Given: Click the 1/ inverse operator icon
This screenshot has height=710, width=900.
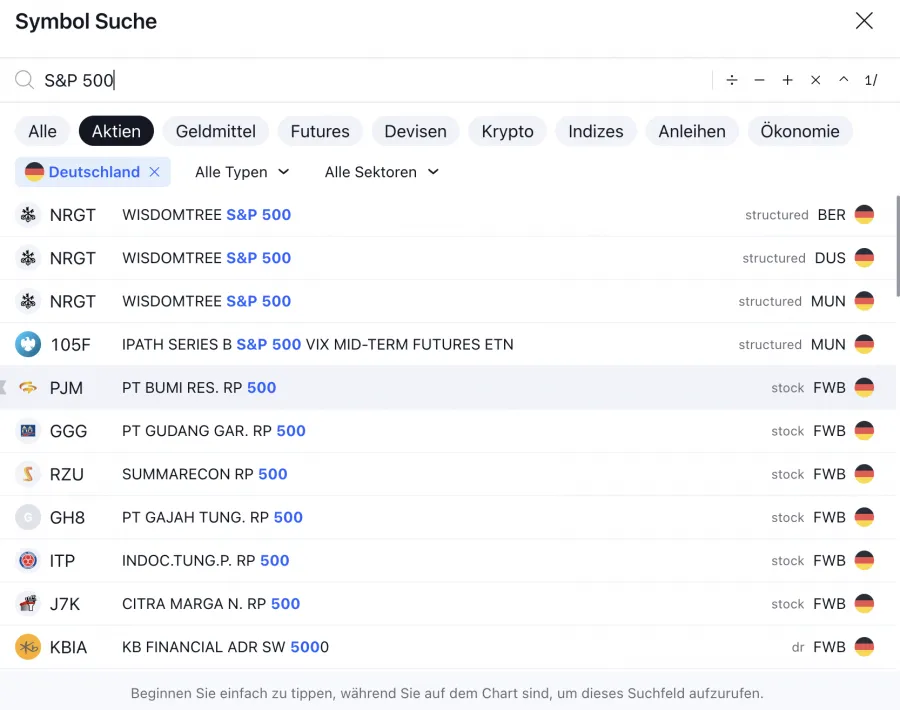Looking at the screenshot, I should [x=871, y=80].
